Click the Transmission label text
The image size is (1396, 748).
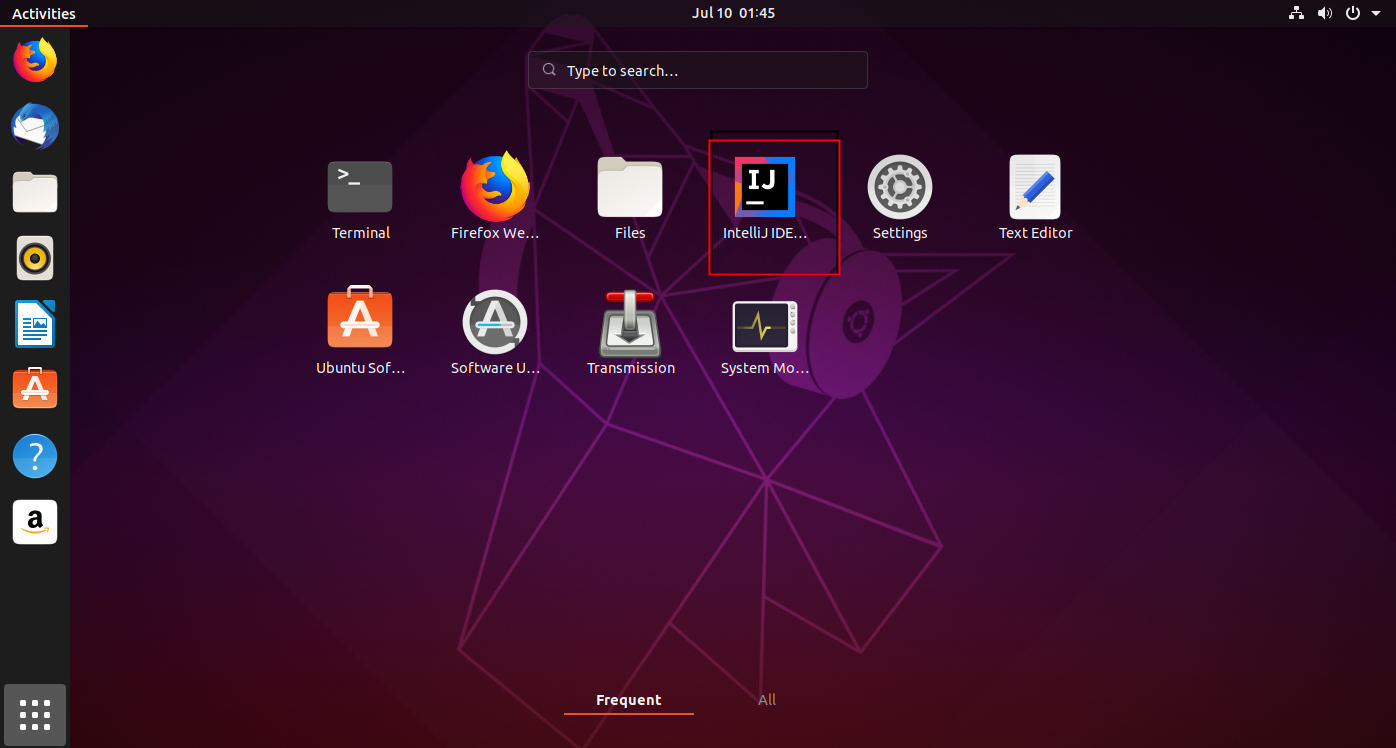[631, 368]
